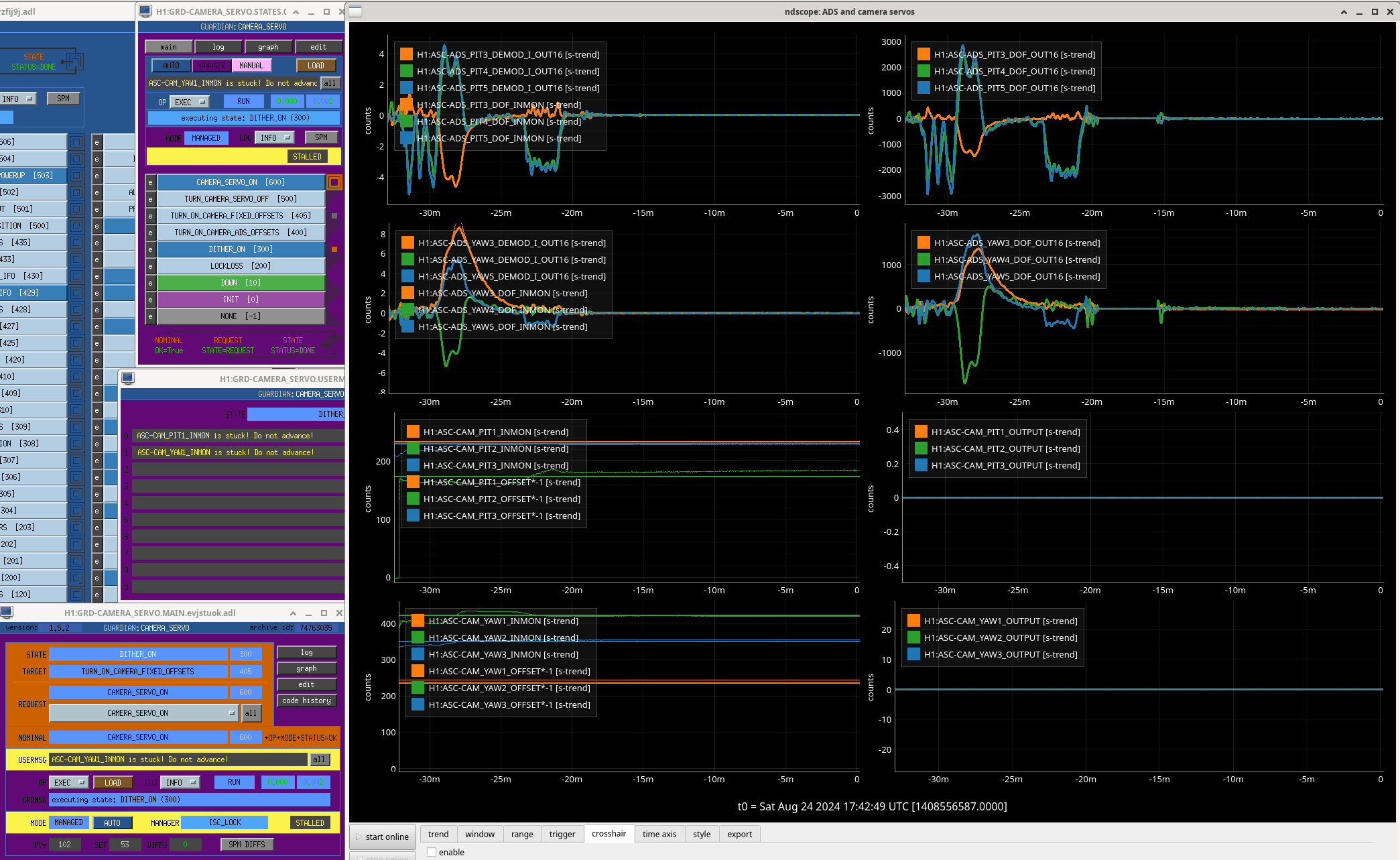Screen dimensions: 1400x860
Task: Open the STATES window system icon
Action: 145,11
